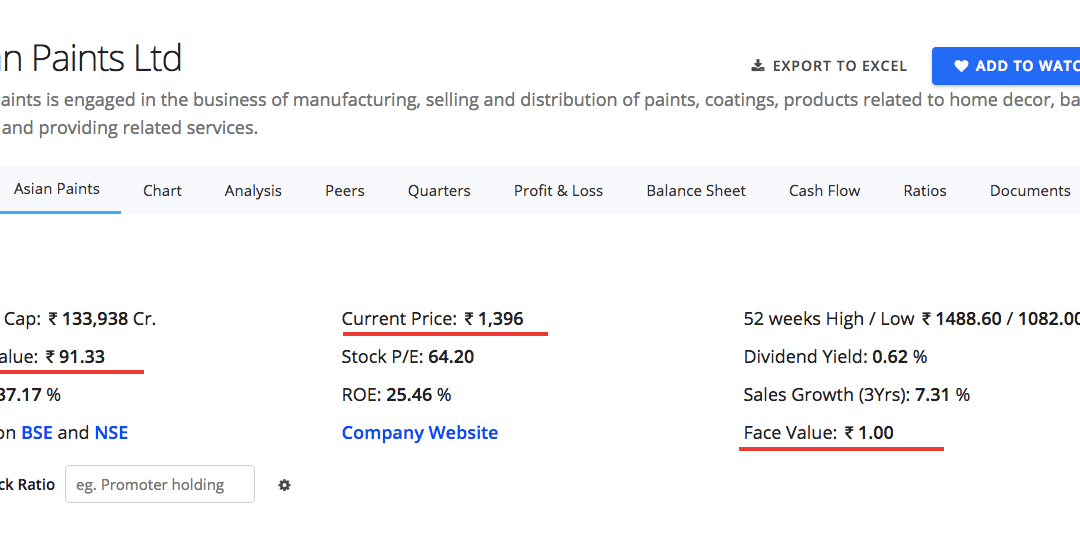This screenshot has height=544, width=1080.
Task: Select the Asian Paints tab
Action: click(56, 189)
